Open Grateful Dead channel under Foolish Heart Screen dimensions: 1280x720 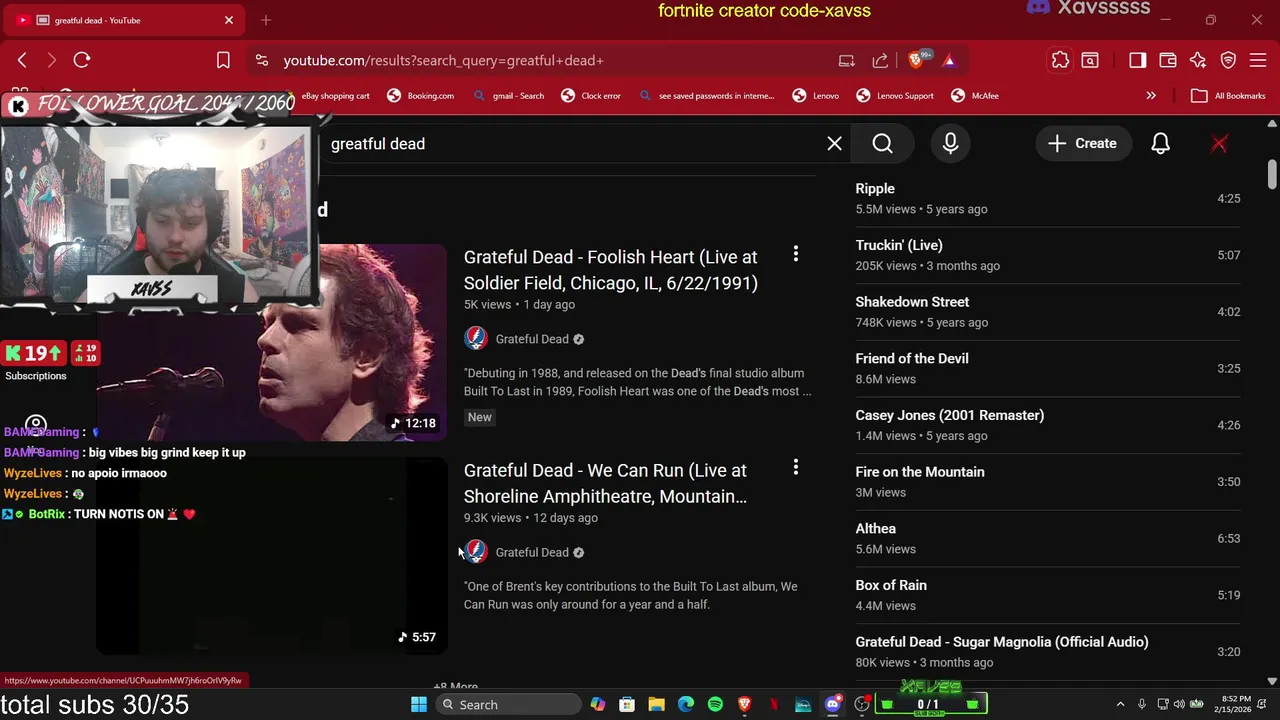532,339
